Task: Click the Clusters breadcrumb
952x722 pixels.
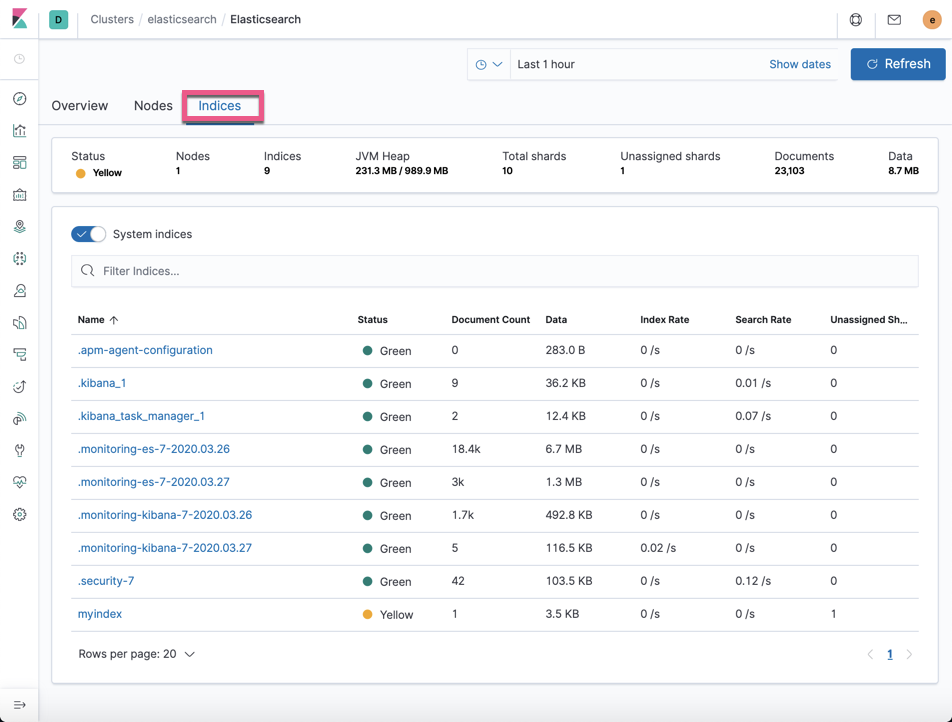Action: click(112, 19)
